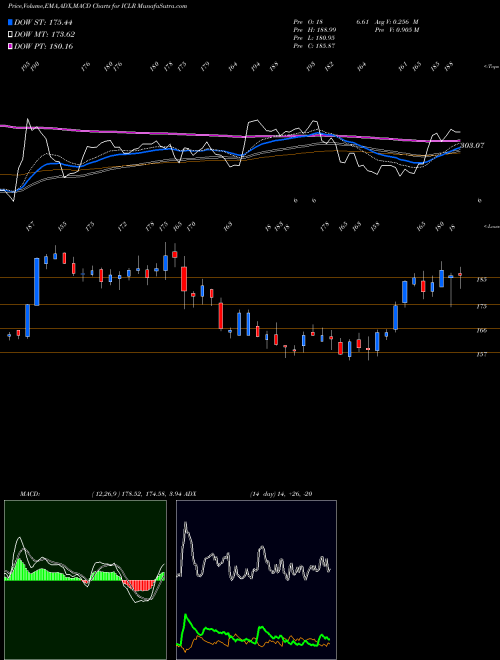Click the 166 price axis label
The height and width of the screenshot is (660, 500).
(x=481, y=330)
